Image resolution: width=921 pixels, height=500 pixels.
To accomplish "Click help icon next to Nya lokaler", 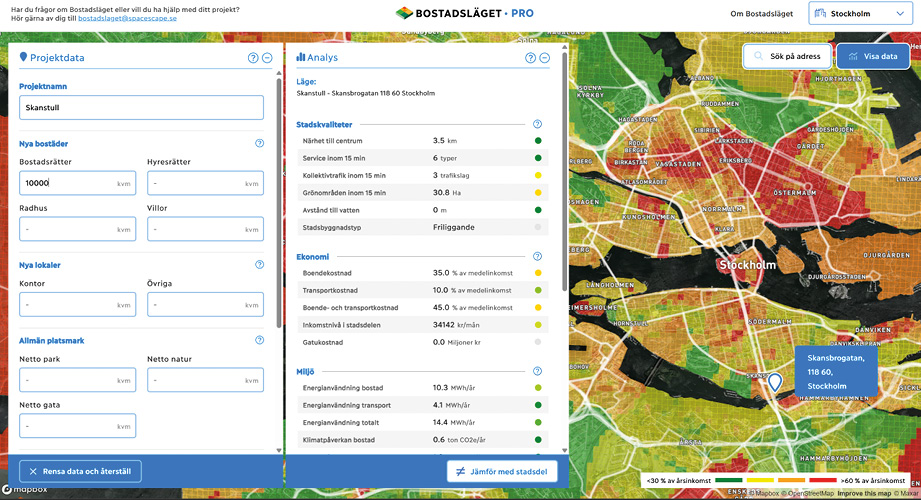I will click(x=259, y=265).
